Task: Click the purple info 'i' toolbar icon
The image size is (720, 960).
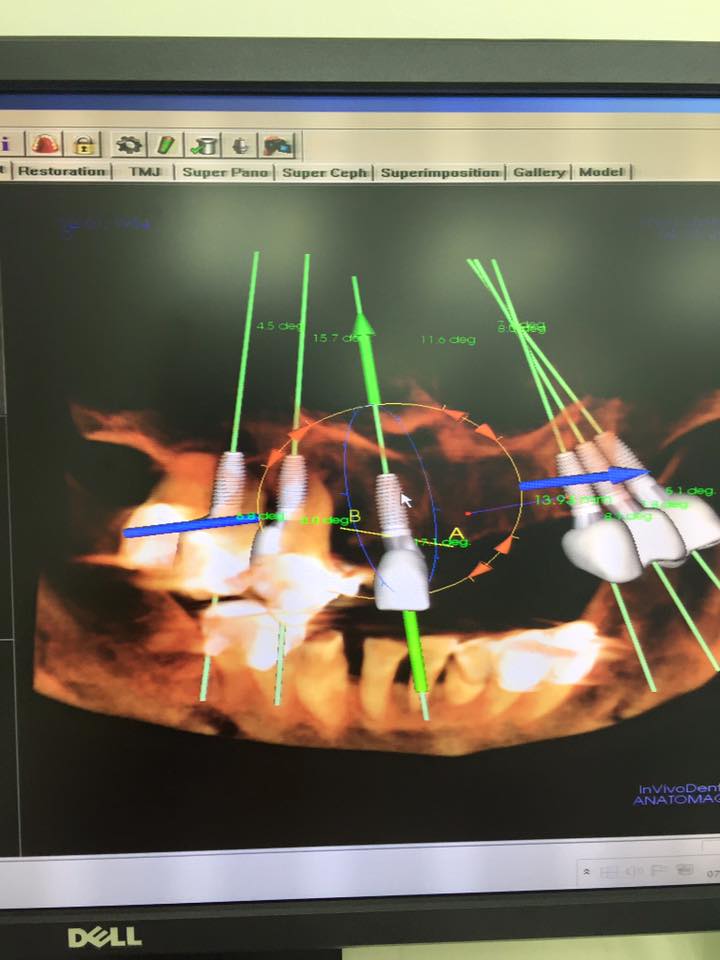Action: [6, 144]
